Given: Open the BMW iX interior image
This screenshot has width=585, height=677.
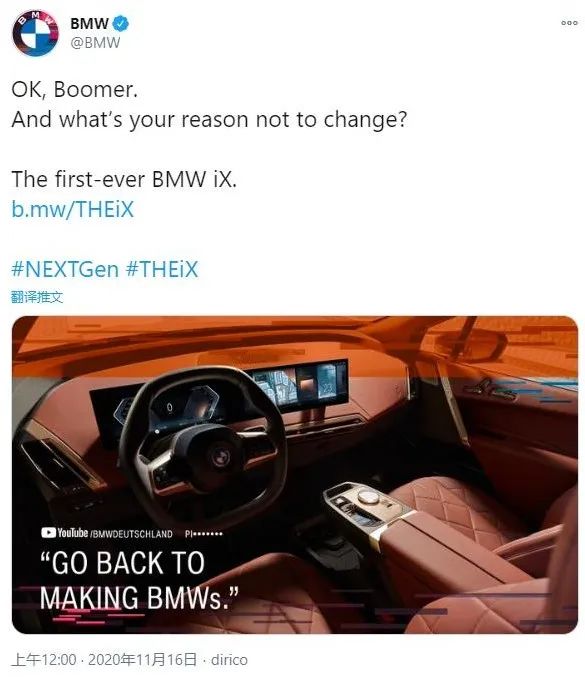Looking at the screenshot, I should coord(295,475).
